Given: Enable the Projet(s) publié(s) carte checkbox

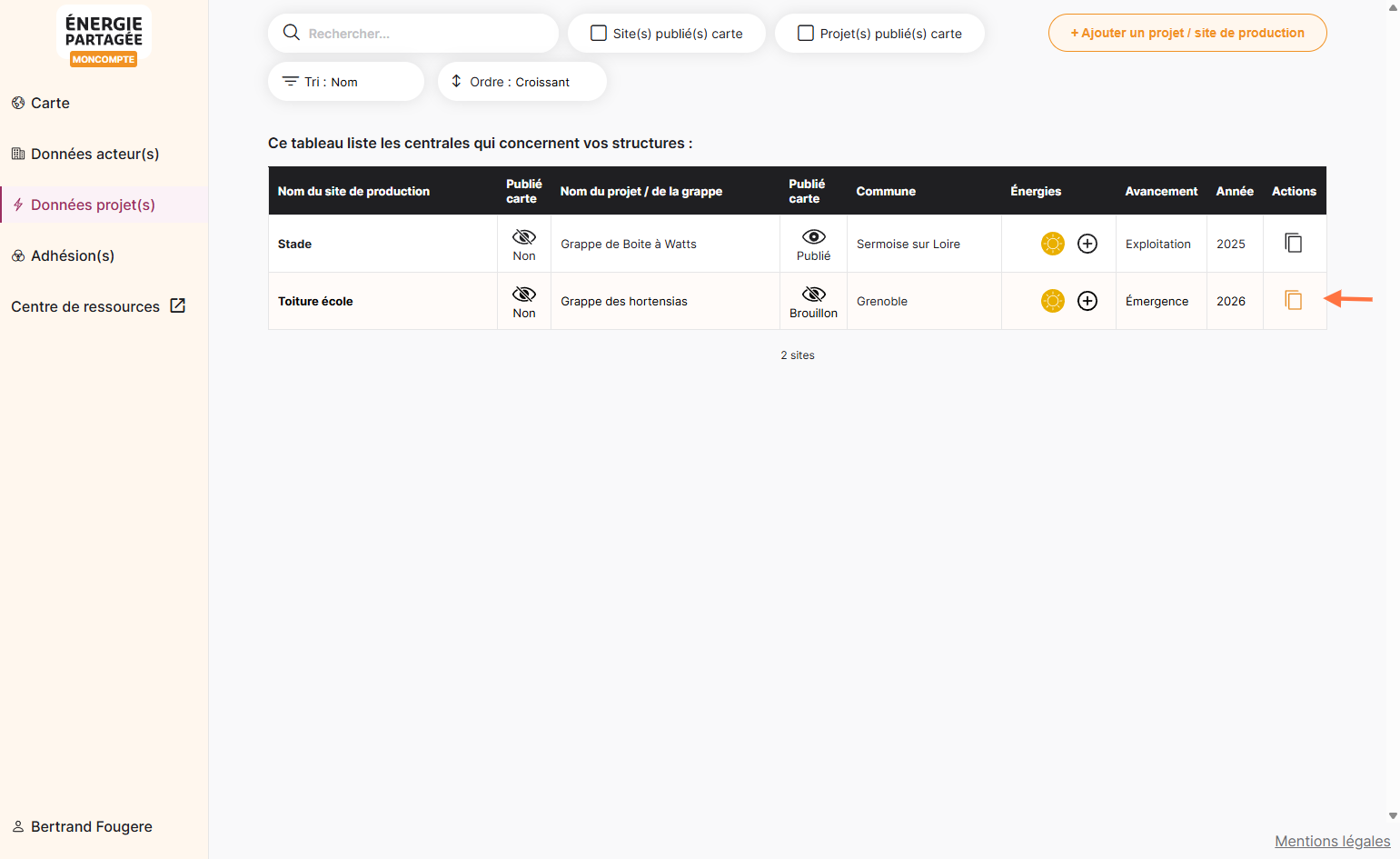Looking at the screenshot, I should (806, 33).
